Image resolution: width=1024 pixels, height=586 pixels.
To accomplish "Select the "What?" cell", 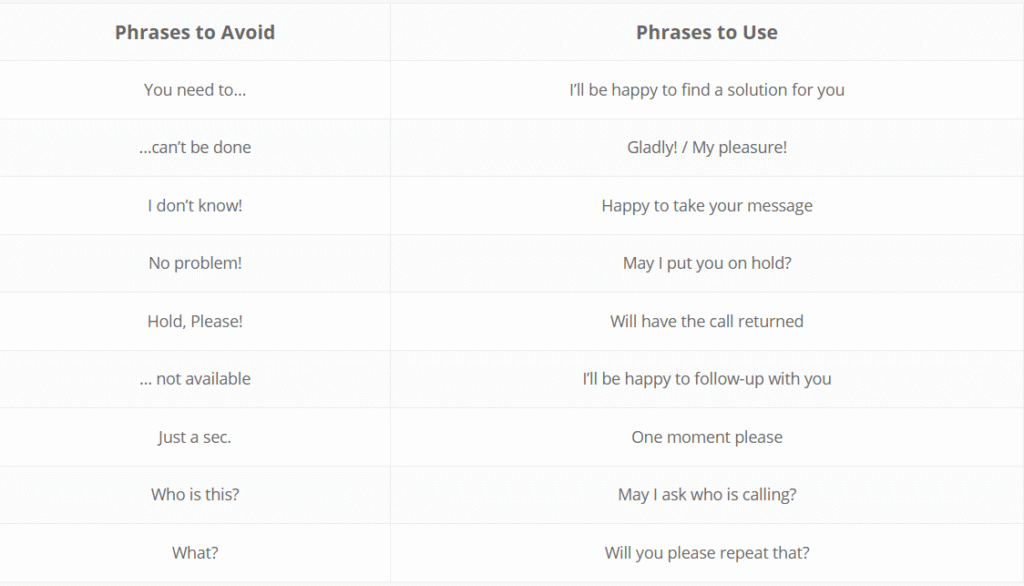I will (195, 553).
